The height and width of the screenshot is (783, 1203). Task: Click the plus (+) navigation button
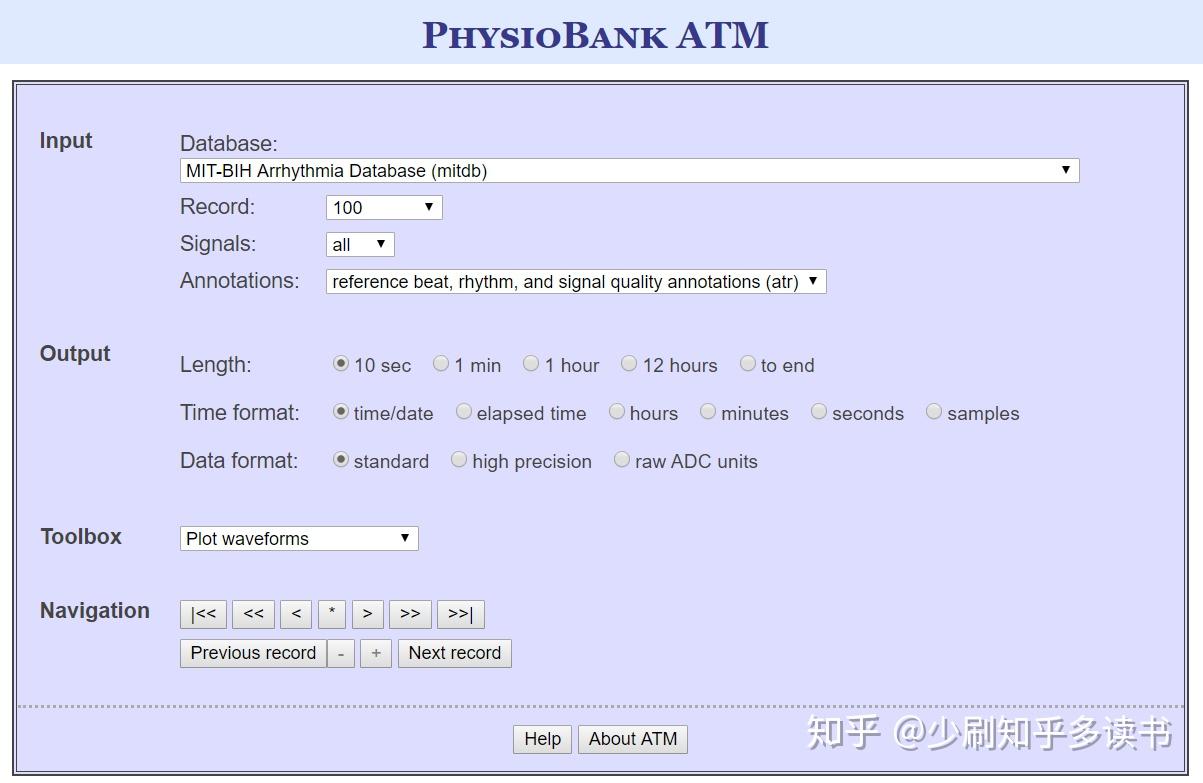[376, 653]
